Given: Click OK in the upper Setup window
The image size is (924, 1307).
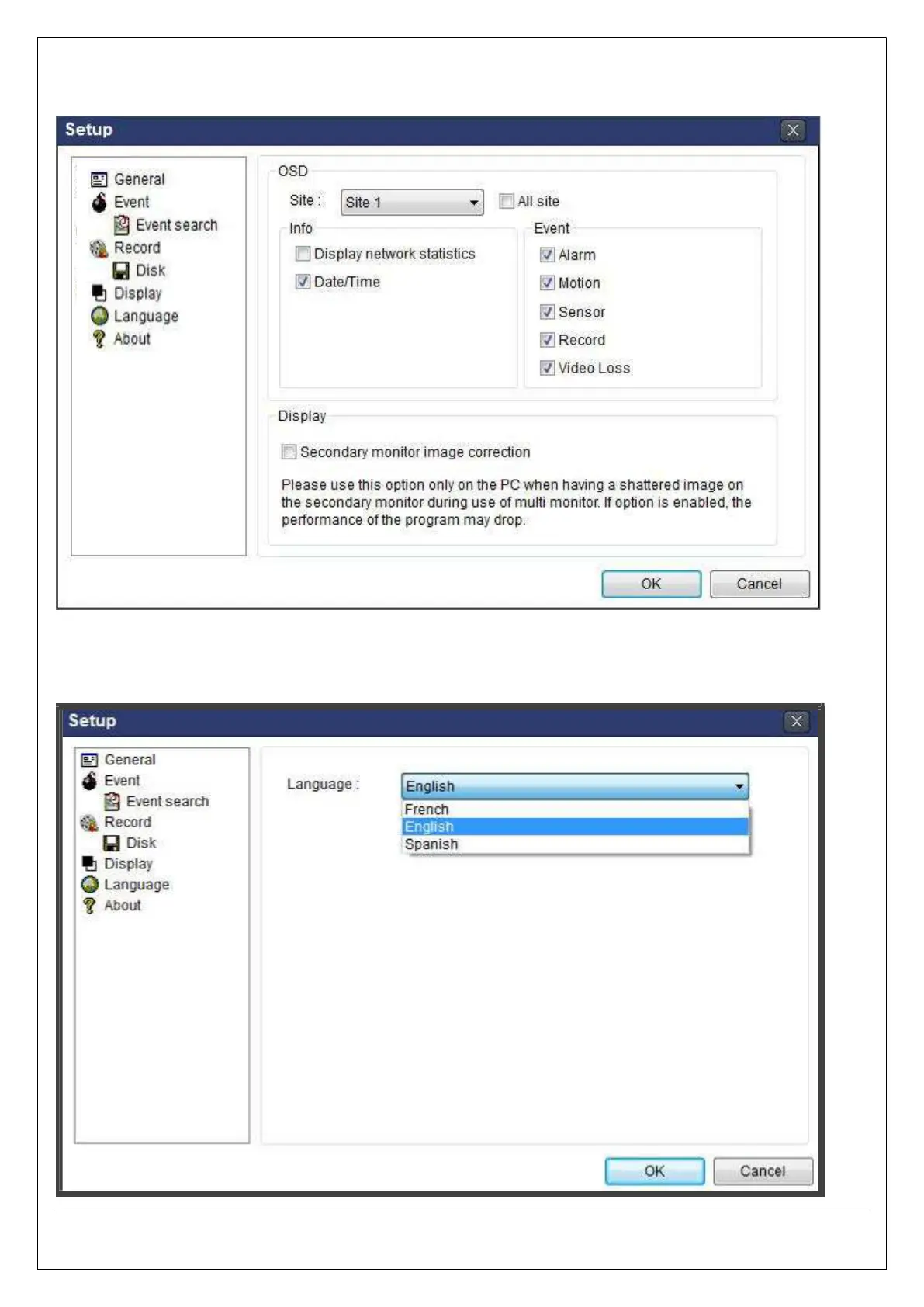Looking at the screenshot, I should 652,584.
